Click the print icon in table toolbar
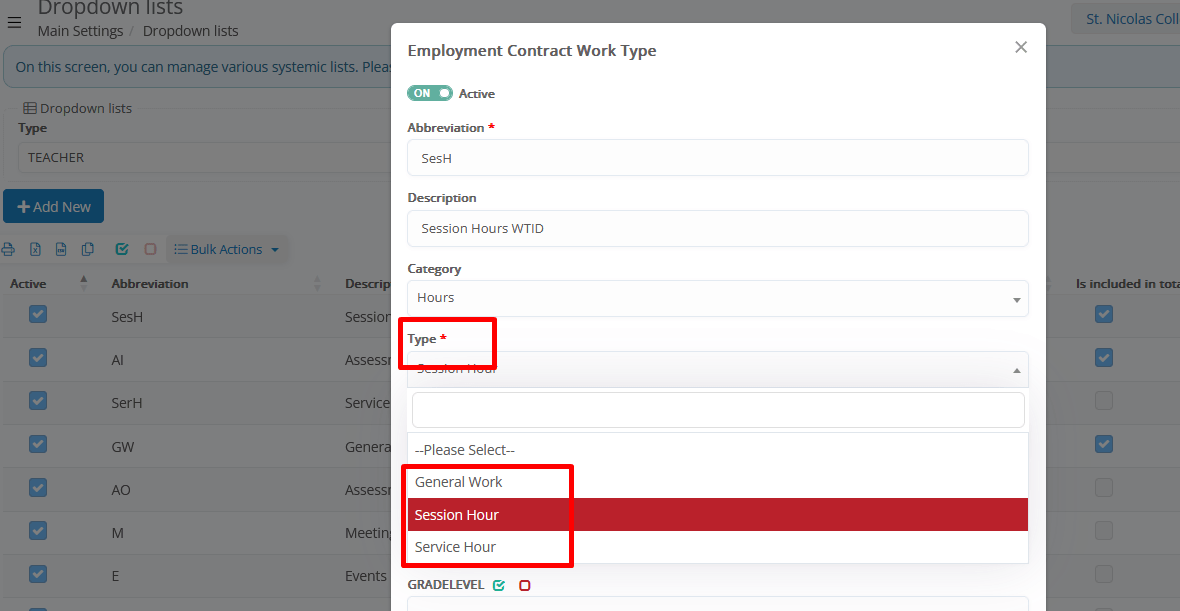The width and height of the screenshot is (1180, 611). pyautogui.click(x=9, y=249)
